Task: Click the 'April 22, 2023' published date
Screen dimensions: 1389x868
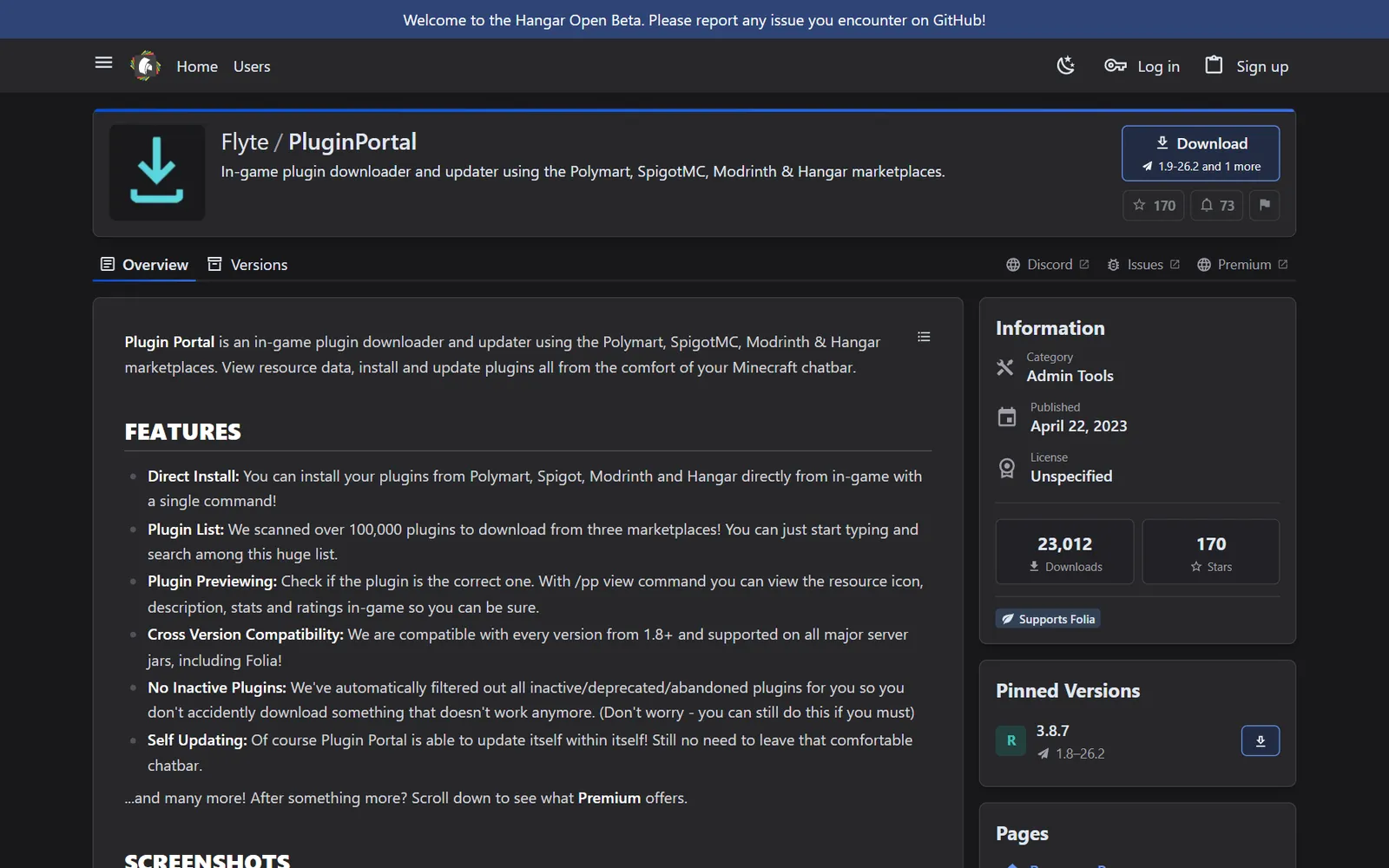Action: coord(1078,426)
